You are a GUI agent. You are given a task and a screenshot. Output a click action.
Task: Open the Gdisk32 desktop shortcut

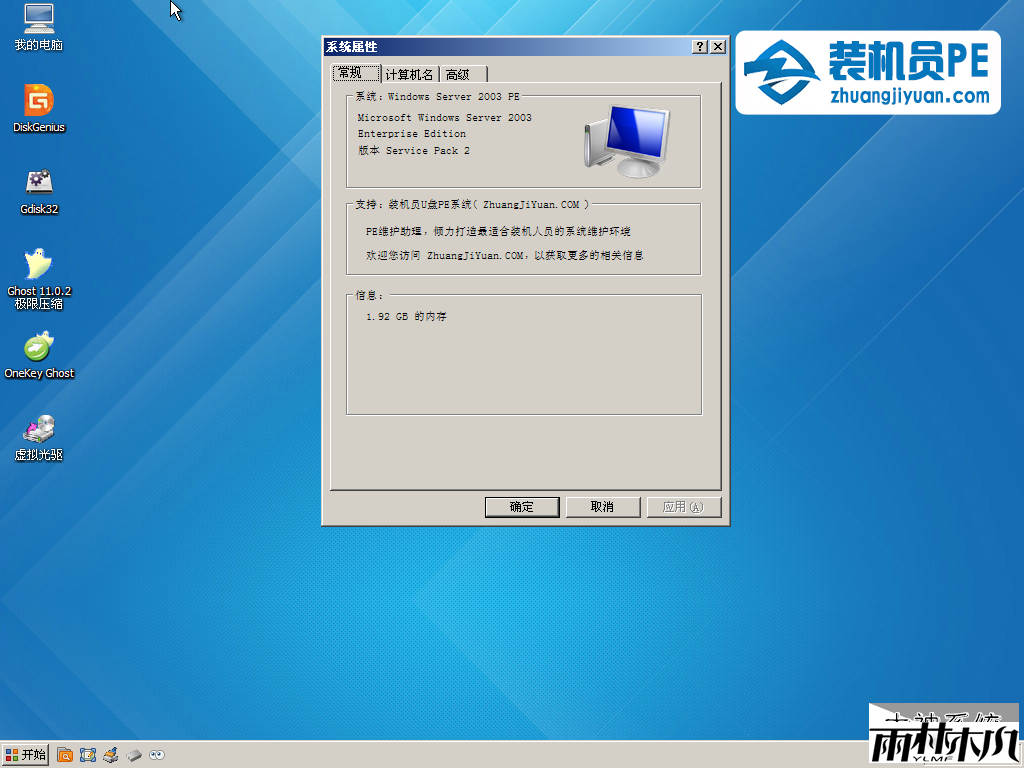pos(38,183)
